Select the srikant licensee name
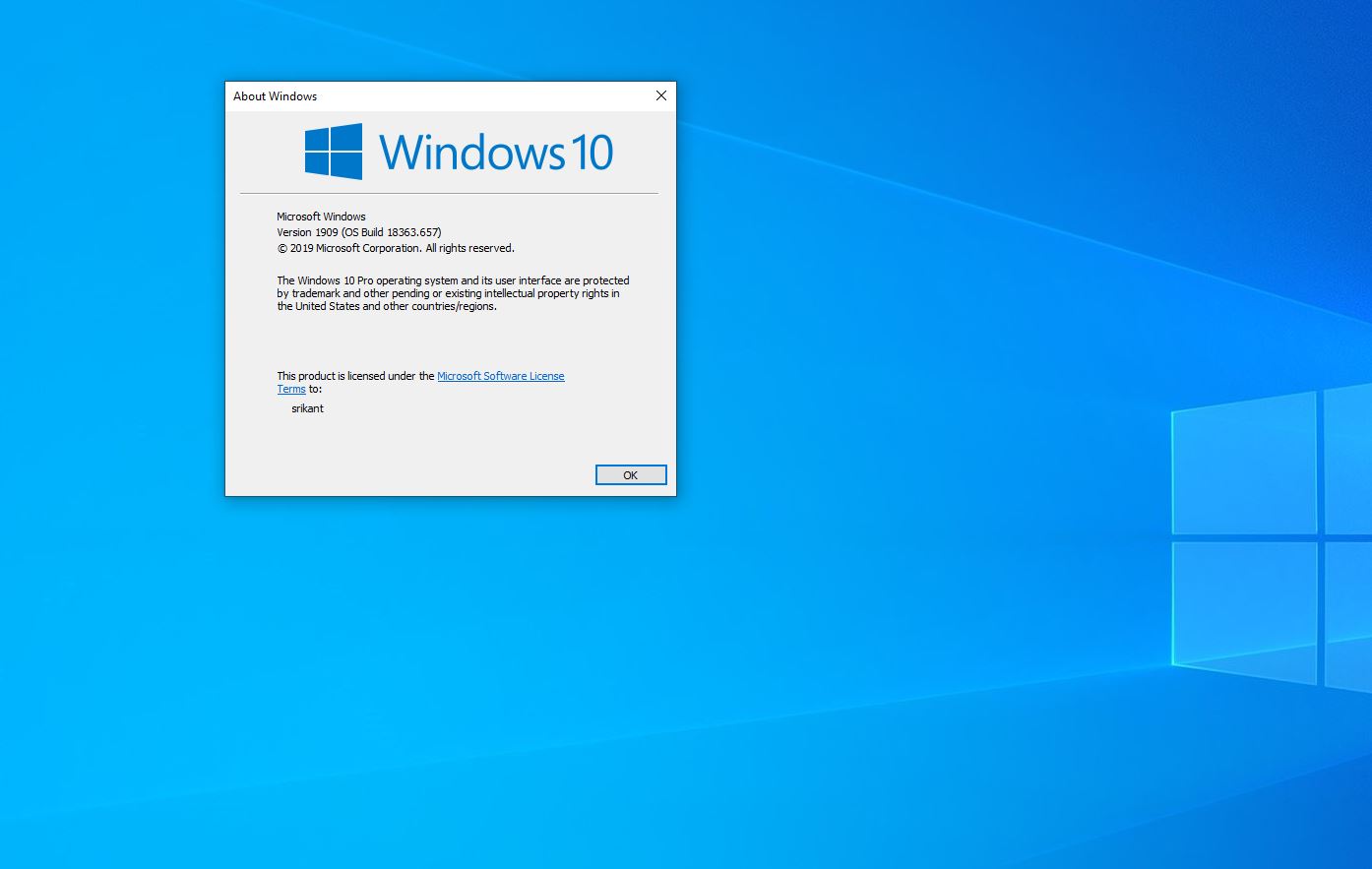This screenshot has height=869, width=1372. [x=307, y=408]
